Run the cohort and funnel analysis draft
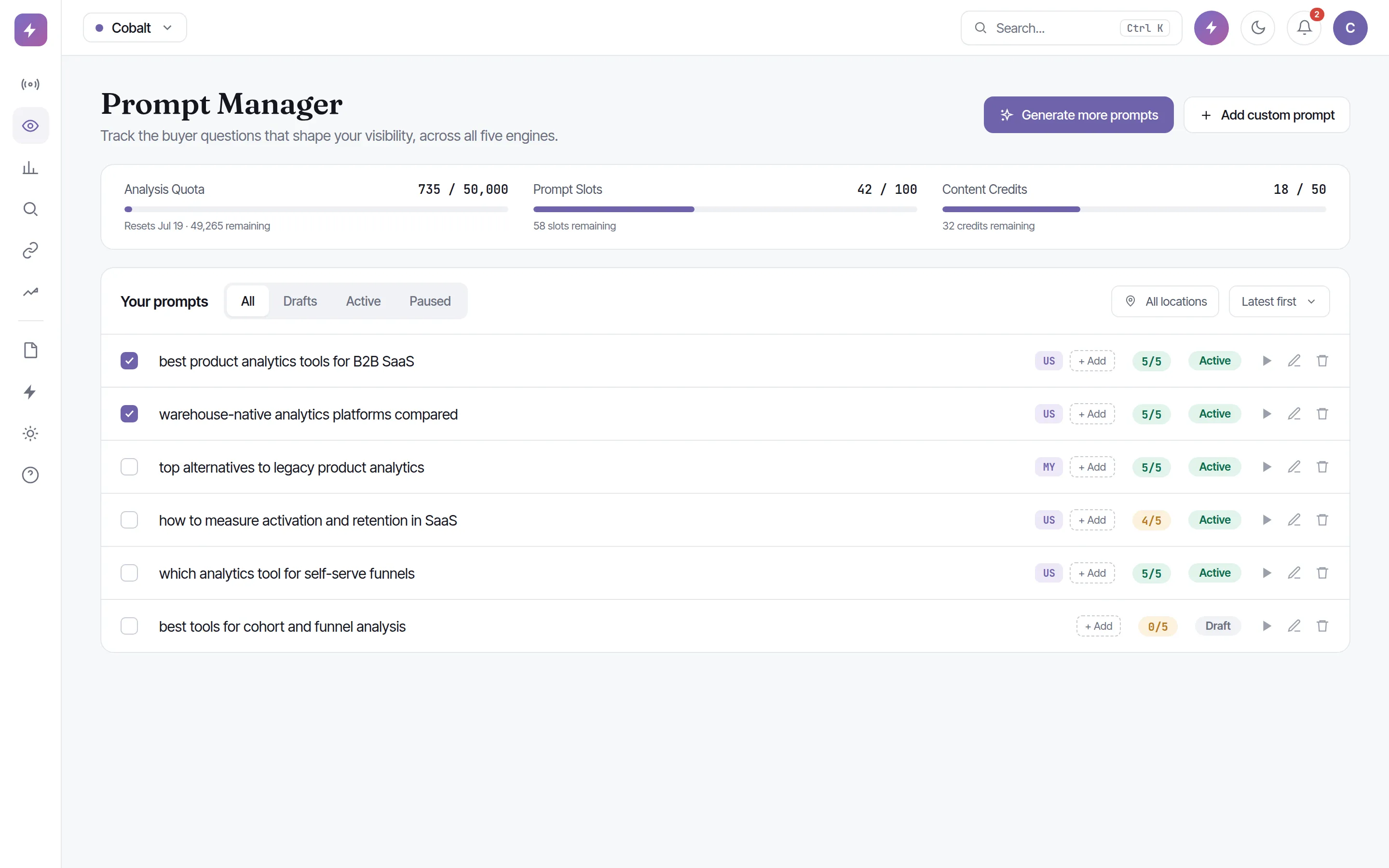Image resolution: width=1389 pixels, height=868 pixels. (x=1267, y=626)
